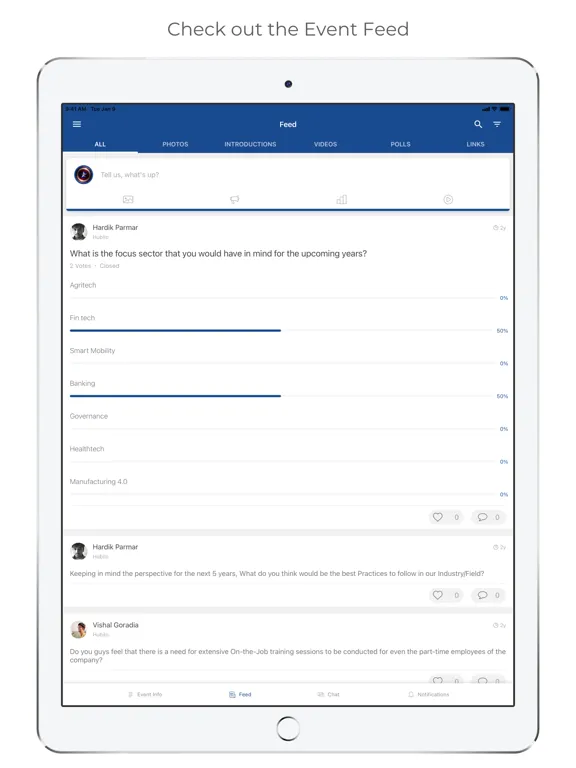The width and height of the screenshot is (576, 768).
Task: Select the VIDEOS tab
Action: tap(325, 144)
